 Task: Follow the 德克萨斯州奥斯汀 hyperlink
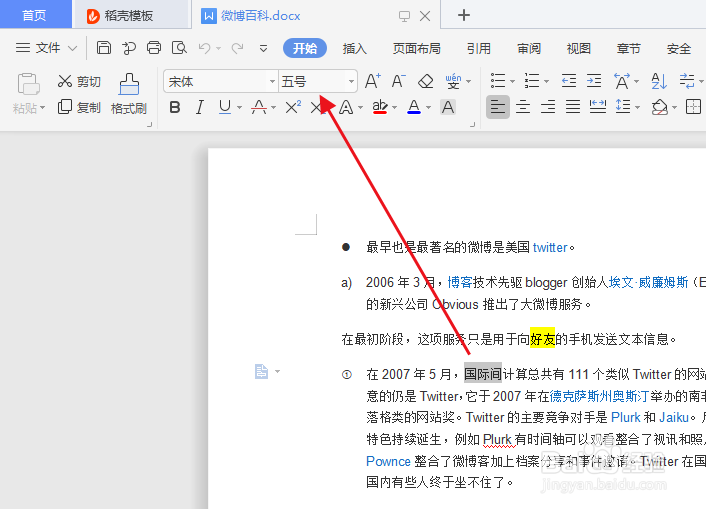599,396
